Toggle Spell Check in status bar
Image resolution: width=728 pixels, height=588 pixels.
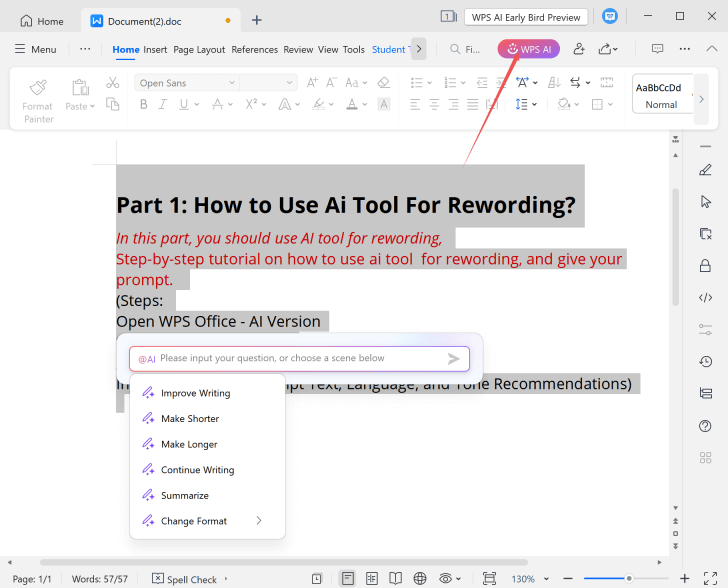(x=184, y=579)
